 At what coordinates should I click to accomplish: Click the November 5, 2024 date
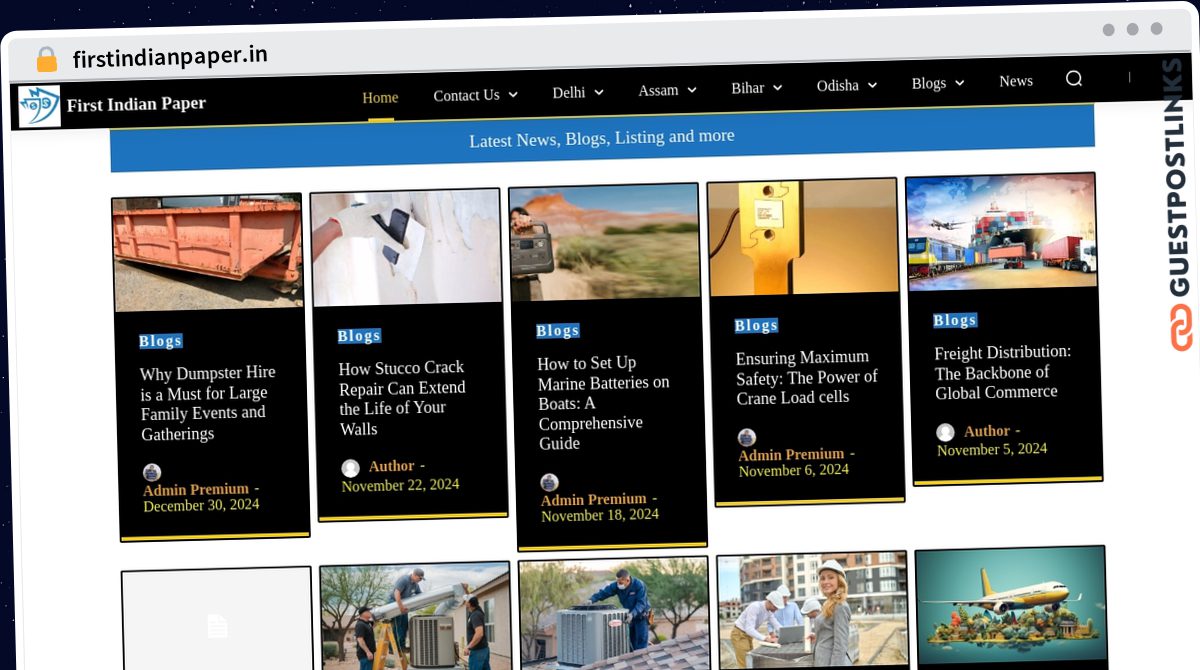(x=992, y=449)
